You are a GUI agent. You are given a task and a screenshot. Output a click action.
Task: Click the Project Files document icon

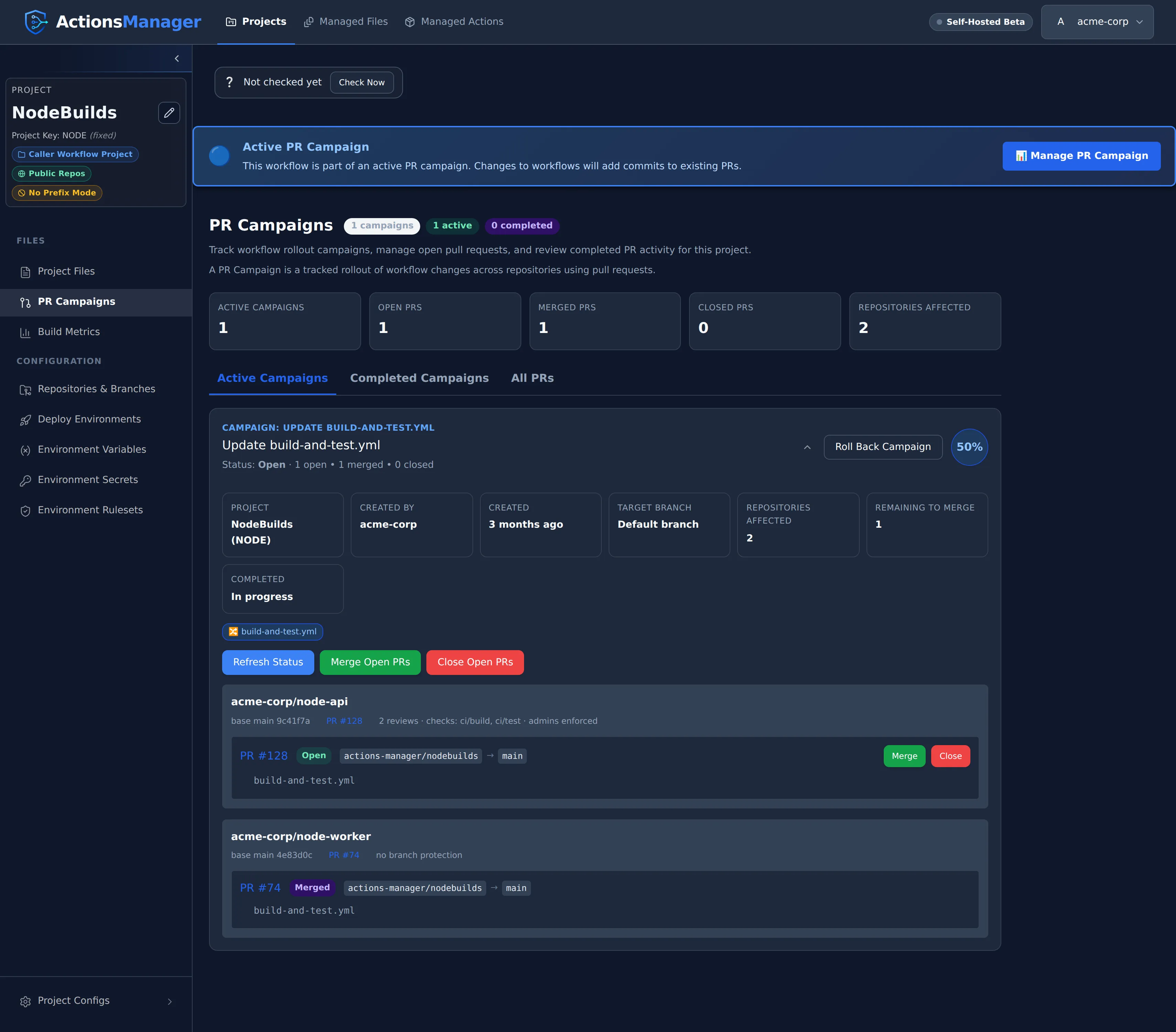coord(25,272)
